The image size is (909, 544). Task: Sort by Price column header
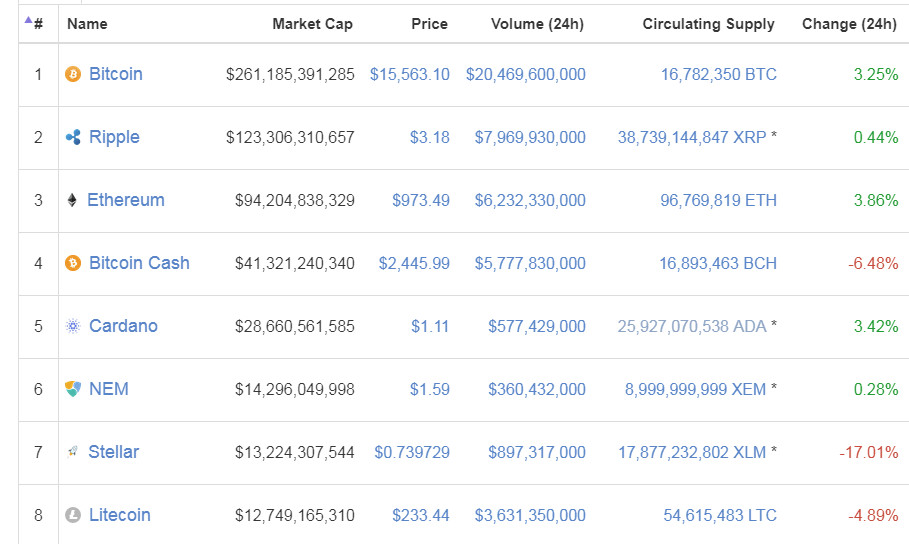[430, 24]
